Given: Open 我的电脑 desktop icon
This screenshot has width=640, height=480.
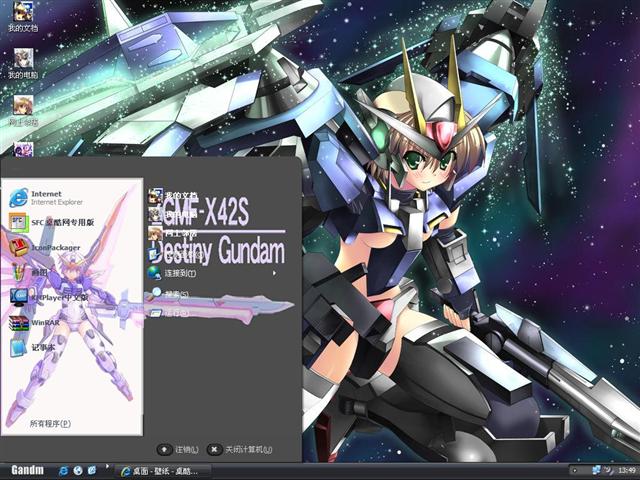Looking at the screenshot, I should 23,64.
